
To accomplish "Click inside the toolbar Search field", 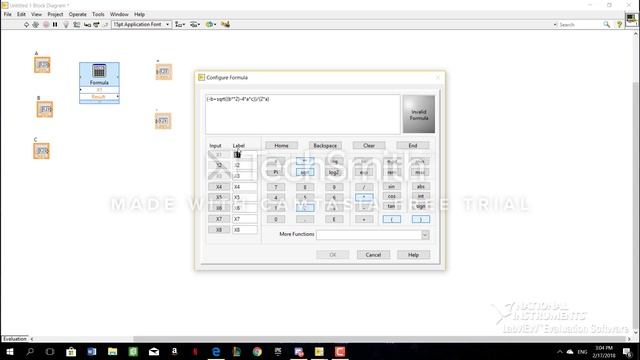I will point(580,24).
